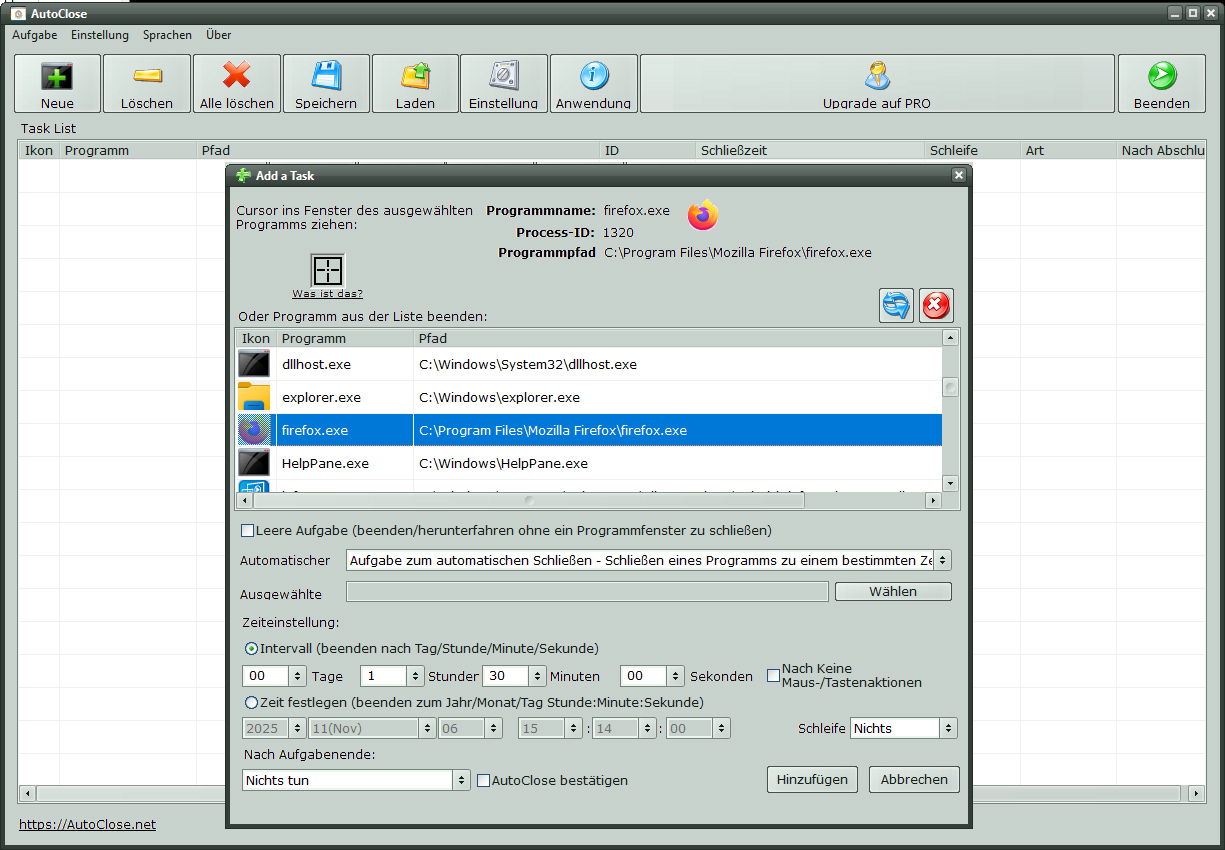
Task: Enable the Leere Aufgabe checkbox
Action: [248, 530]
